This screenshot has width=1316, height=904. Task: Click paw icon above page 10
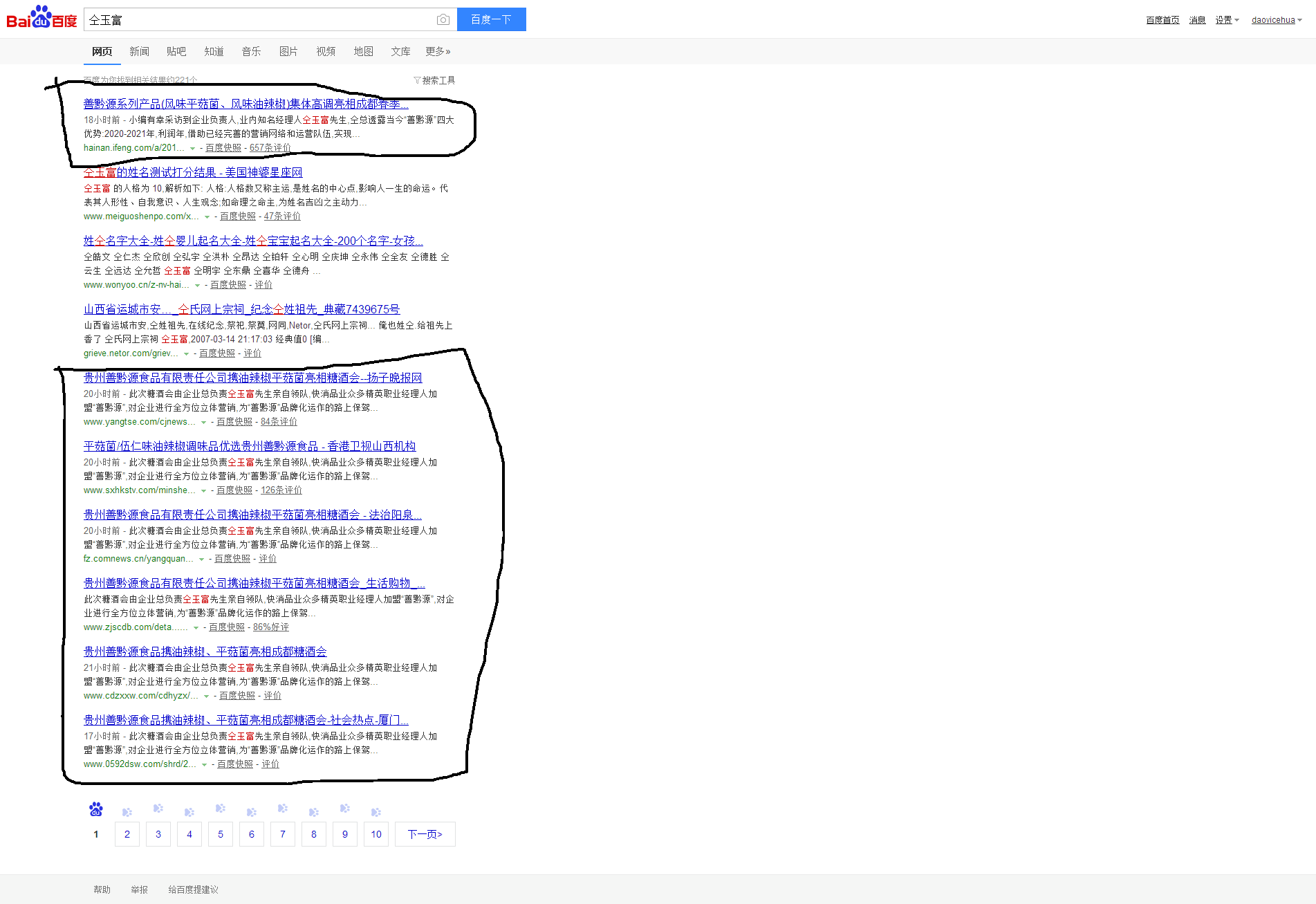[376, 812]
